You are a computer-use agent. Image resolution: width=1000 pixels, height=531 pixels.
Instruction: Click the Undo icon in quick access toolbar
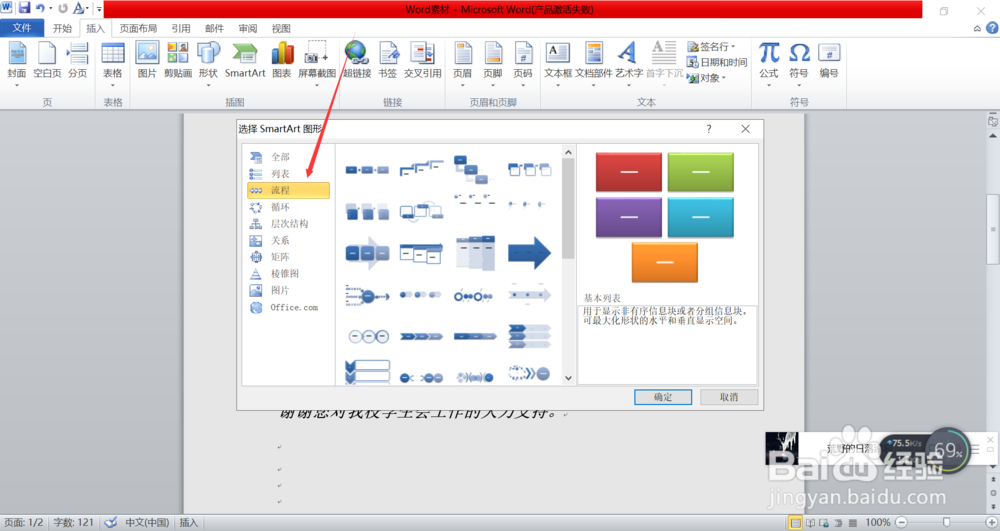[x=40, y=8]
